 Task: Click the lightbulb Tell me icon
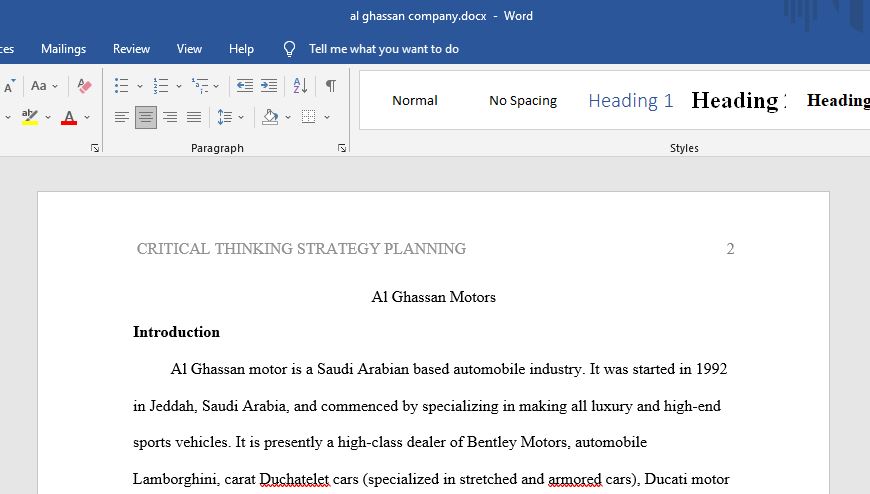tap(290, 49)
